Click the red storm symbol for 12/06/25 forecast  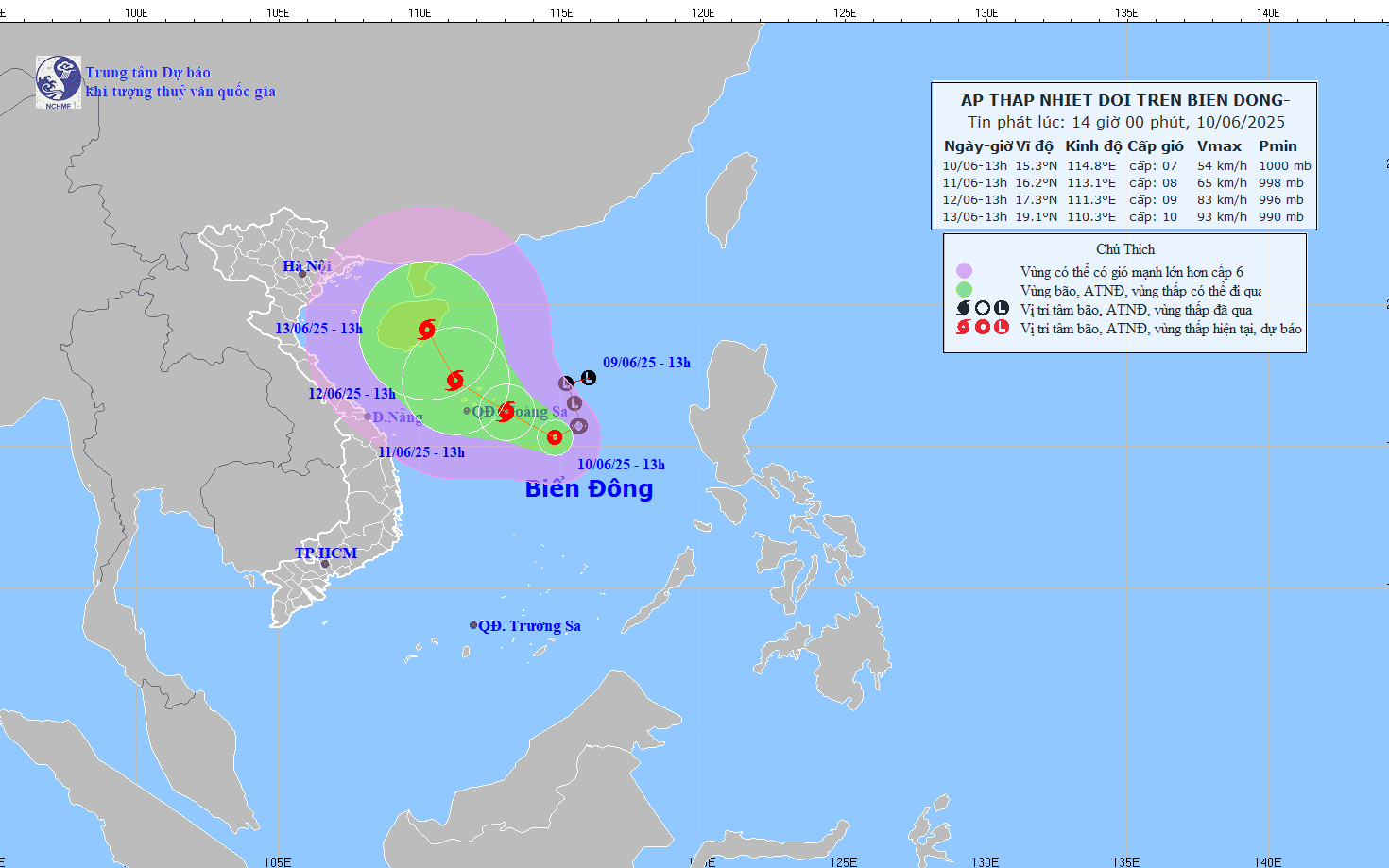pyautogui.click(x=454, y=381)
